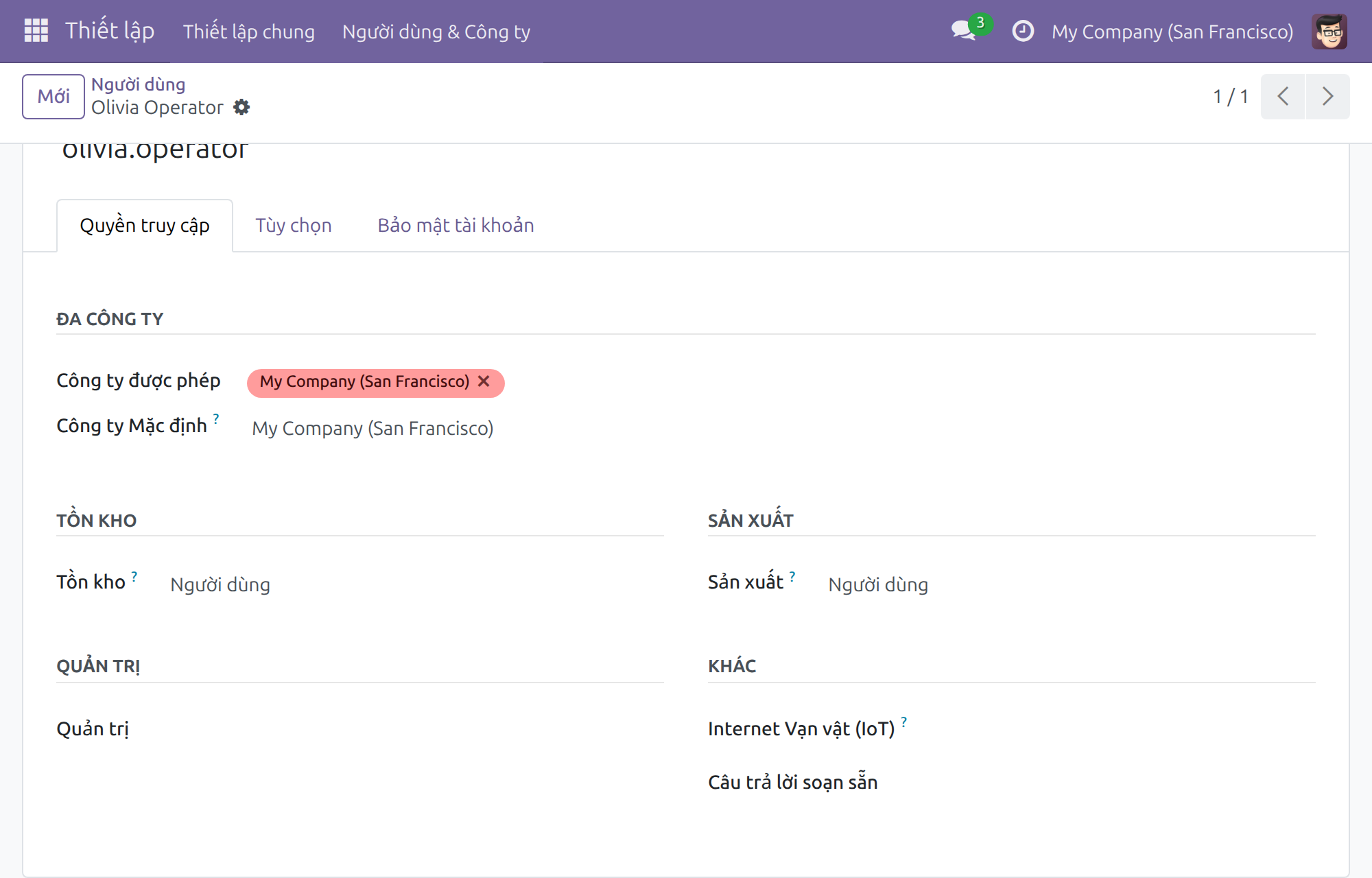The width and height of the screenshot is (1372, 878).
Task: Switch to Tùy chọn tab
Action: click(294, 225)
